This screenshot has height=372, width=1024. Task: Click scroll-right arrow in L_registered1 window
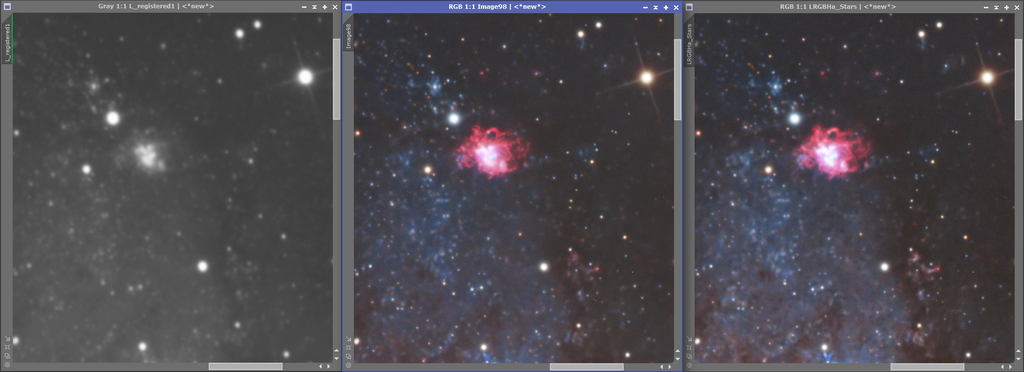click(327, 367)
